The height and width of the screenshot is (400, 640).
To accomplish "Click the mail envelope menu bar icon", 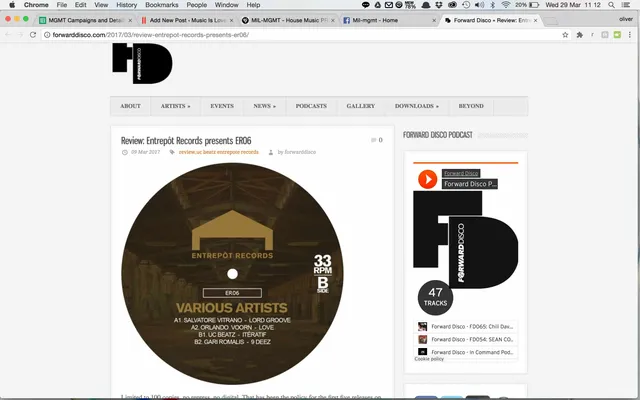I will (389, 5).
